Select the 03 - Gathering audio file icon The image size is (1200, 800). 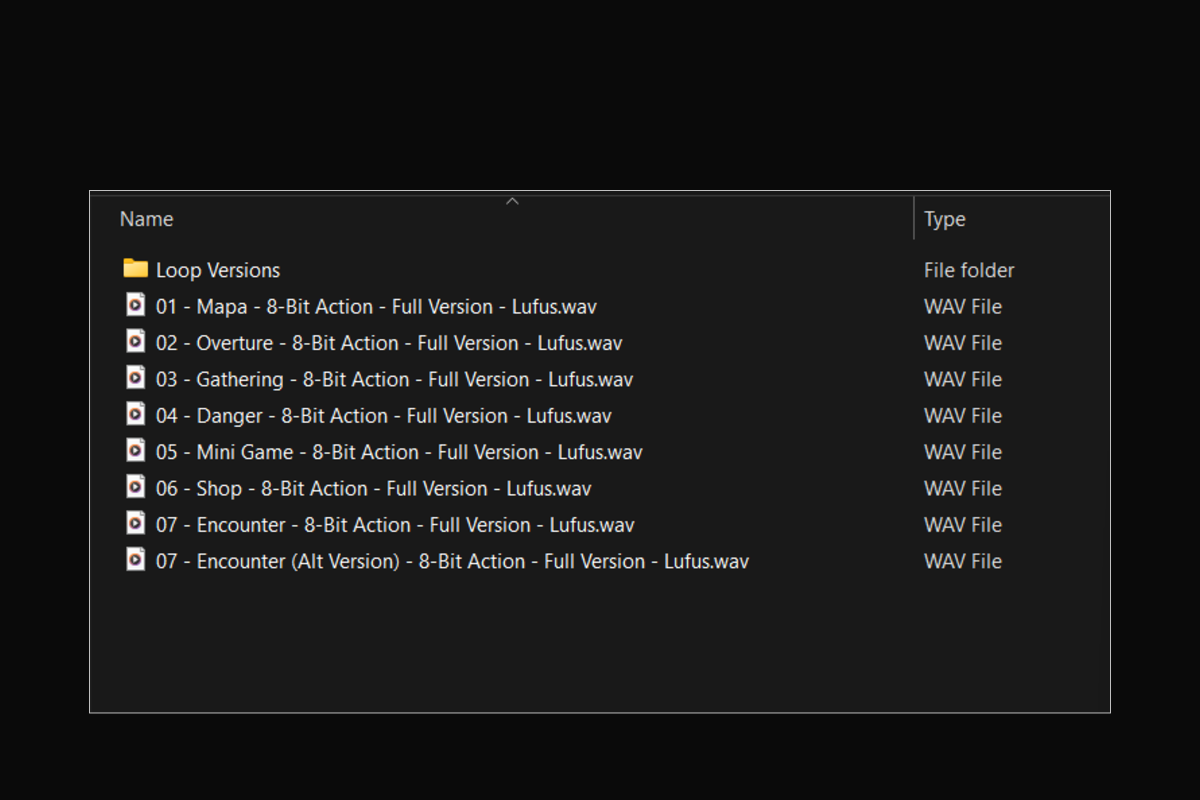point(135,378)
